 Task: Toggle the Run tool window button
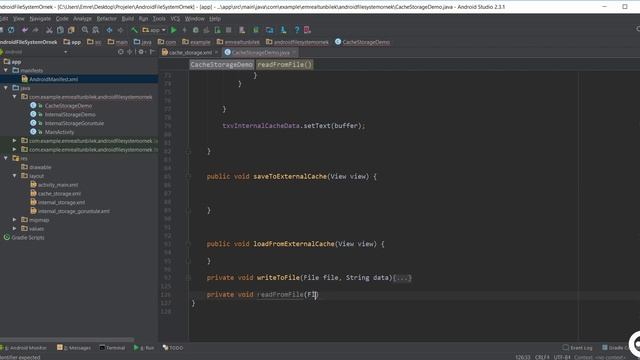(x=144, y=348)
